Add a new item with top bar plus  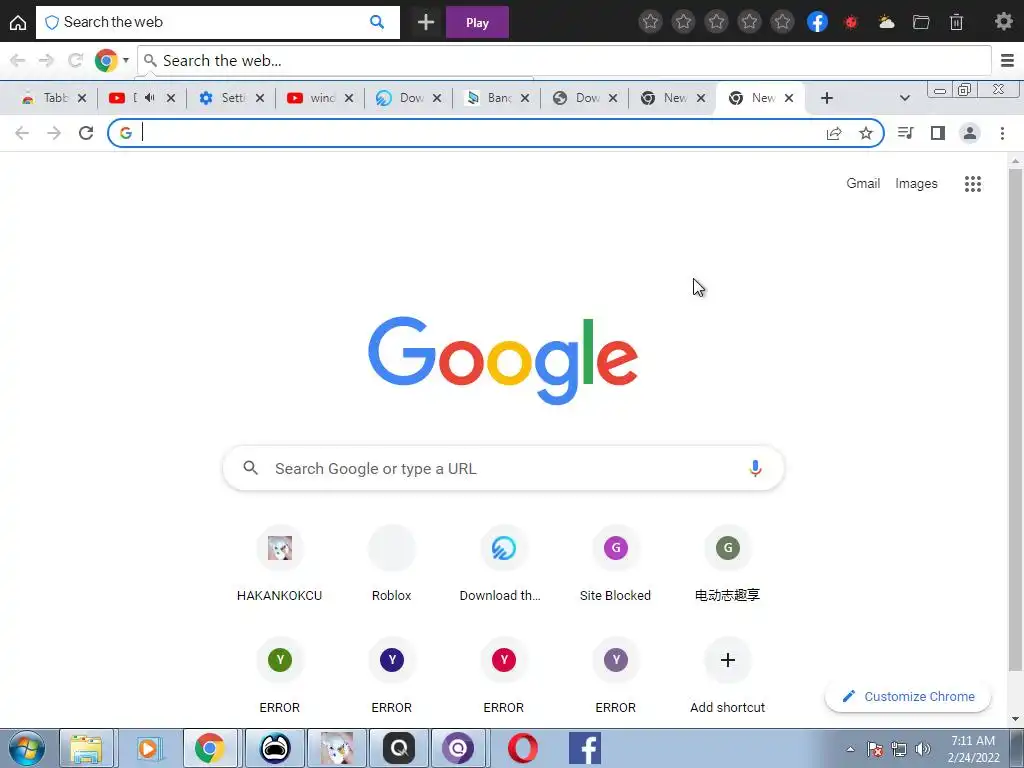pos(426,22)
